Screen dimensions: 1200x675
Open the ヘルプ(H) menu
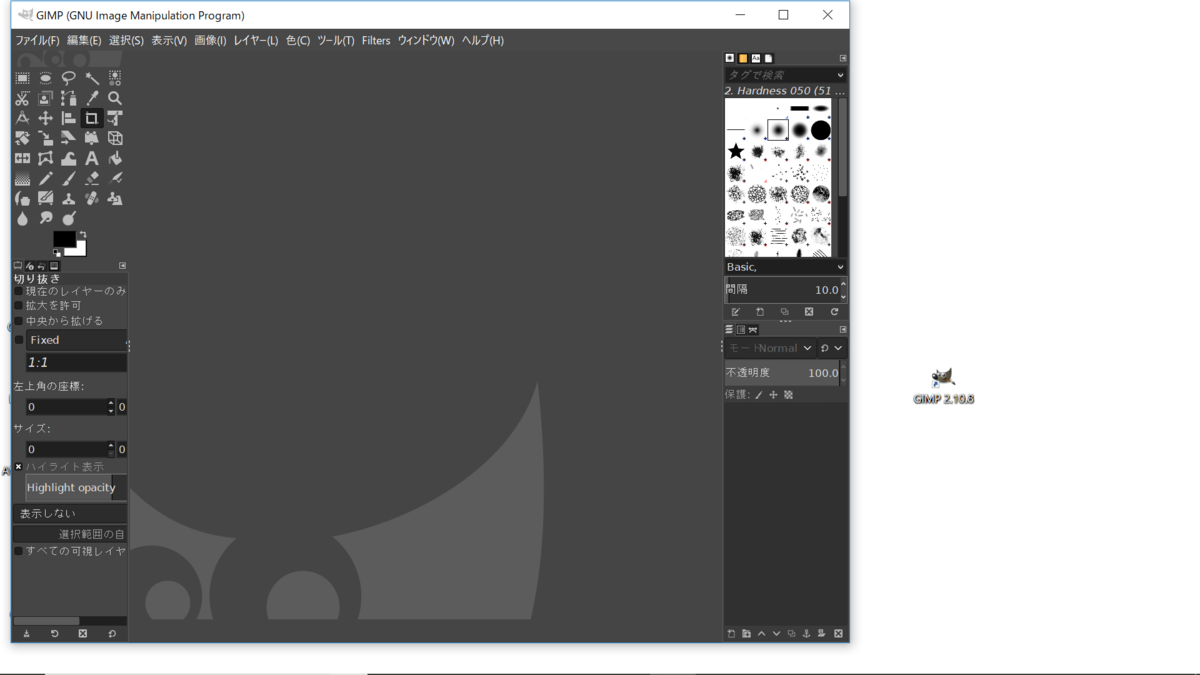tap(483, 40)
